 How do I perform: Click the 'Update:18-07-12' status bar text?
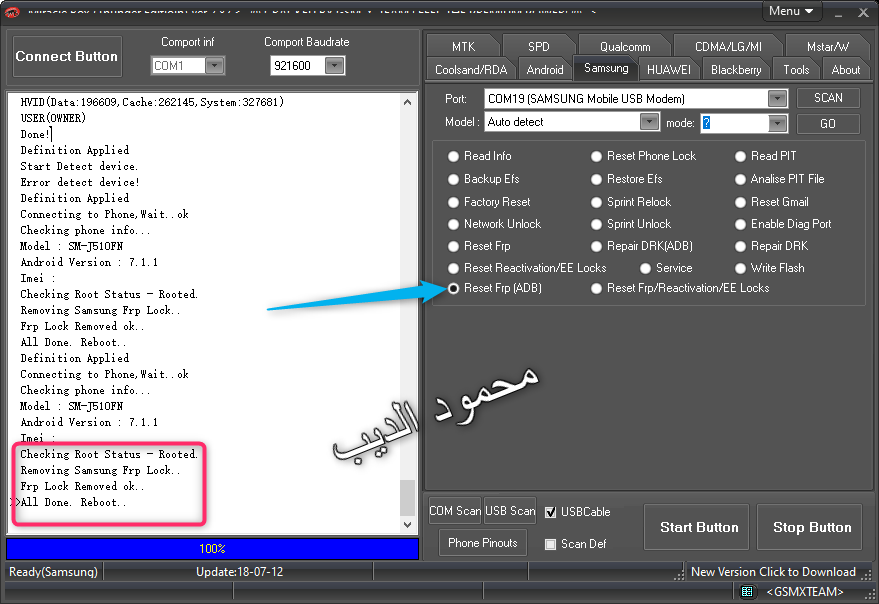239,572
